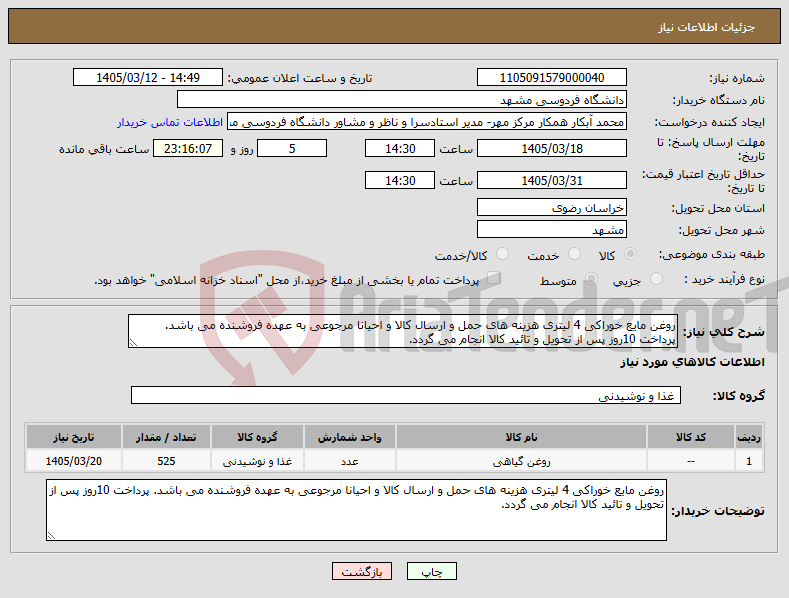Click the جزئیات اطلاعات نیاز page title
The width and height of the screenshot is (789, 598).
pyautogui.click(x=706, y=27)
